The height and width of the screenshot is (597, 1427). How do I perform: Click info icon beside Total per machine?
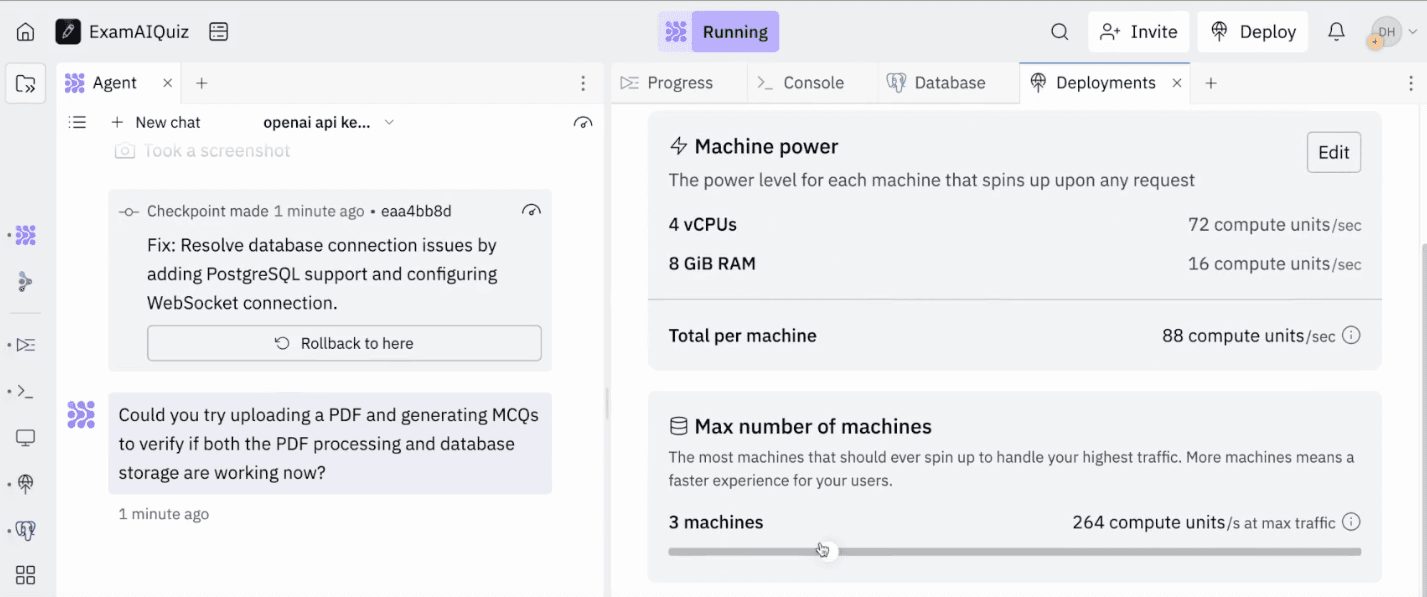(1351, 336)
